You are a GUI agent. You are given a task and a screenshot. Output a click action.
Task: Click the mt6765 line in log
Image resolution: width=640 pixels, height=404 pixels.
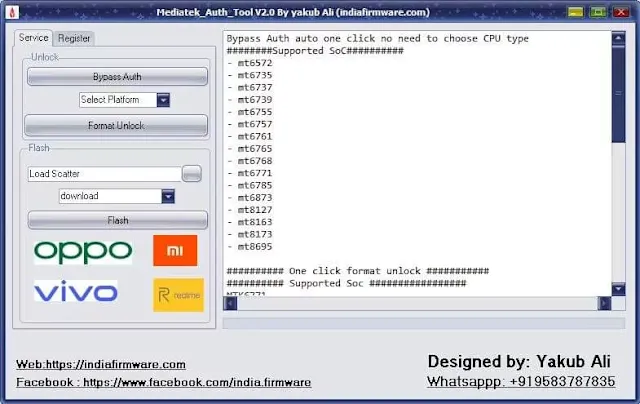pyautogui.click(x=249, y=149)
